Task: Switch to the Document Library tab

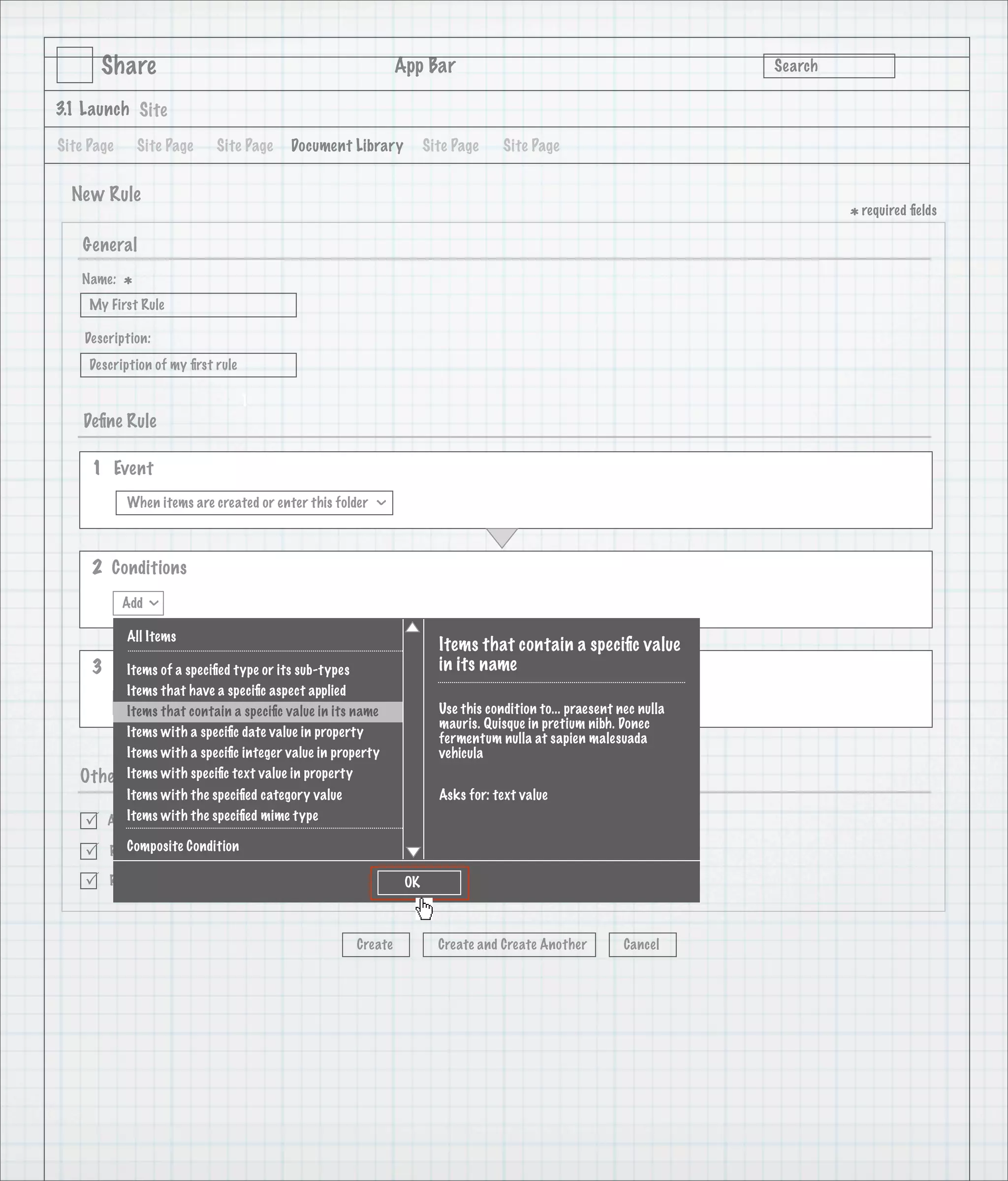Action: pos(346,146)
